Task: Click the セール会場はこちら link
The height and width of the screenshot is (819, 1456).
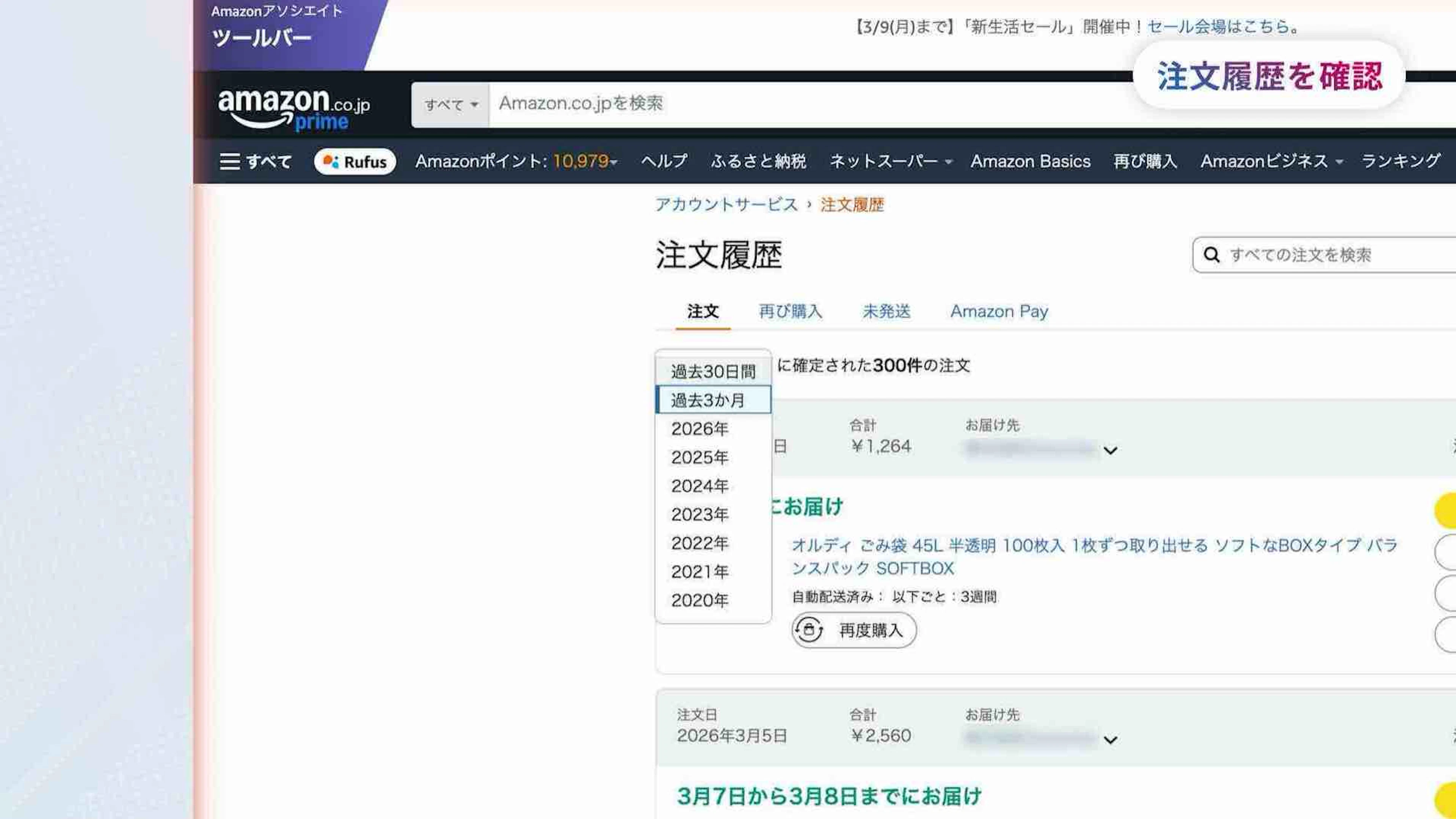Action: (x=1218, y=27)
